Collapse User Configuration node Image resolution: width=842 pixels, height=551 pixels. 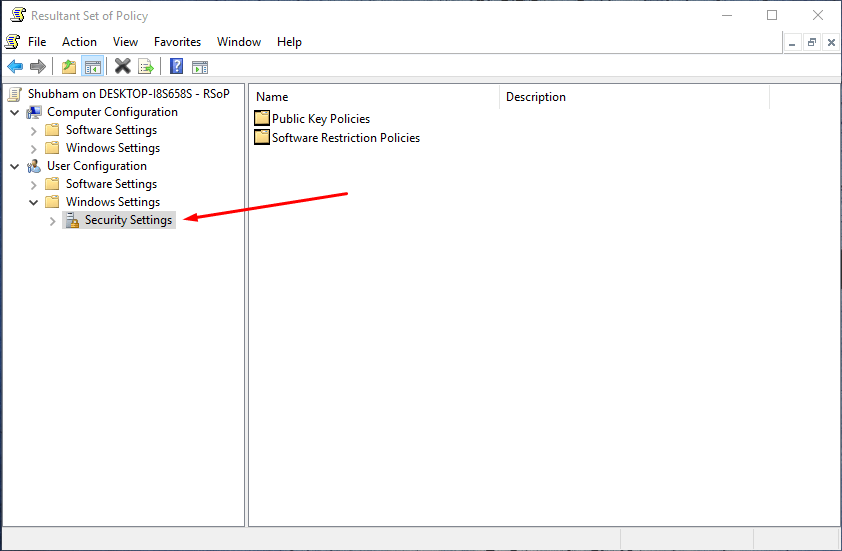[15, 166]
